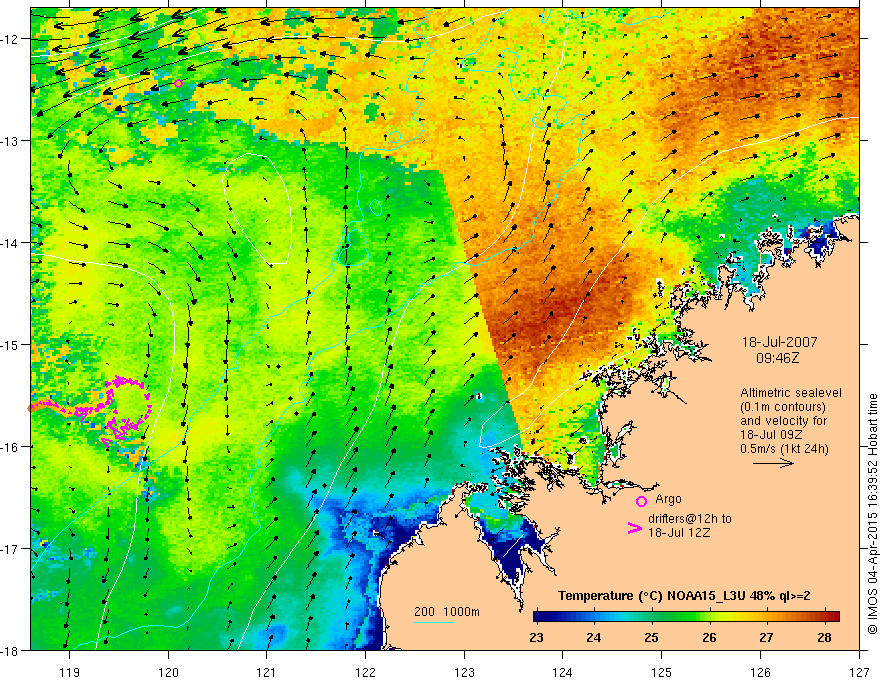Click the '18-Jul 12Z' legend text
The width and height of the screenshot is (880, 680).
coord(679,532)
